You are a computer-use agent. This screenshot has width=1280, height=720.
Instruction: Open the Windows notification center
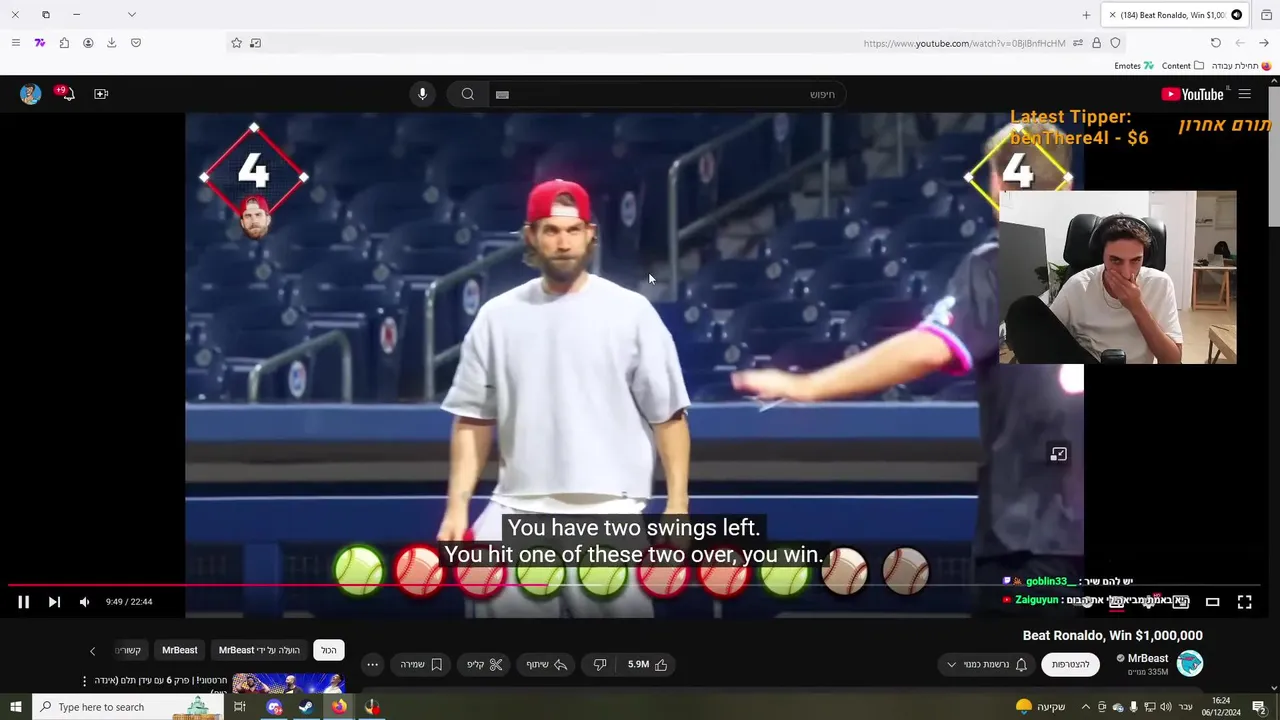click(1259, 707)
